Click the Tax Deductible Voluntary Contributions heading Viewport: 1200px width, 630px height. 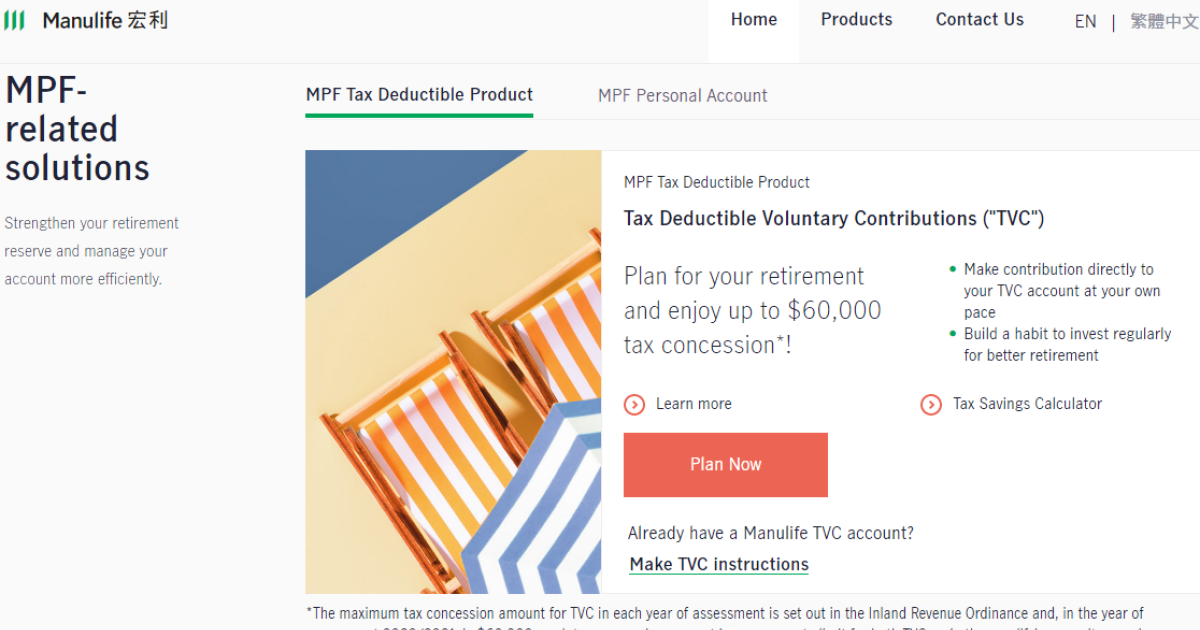pos(833,219)
